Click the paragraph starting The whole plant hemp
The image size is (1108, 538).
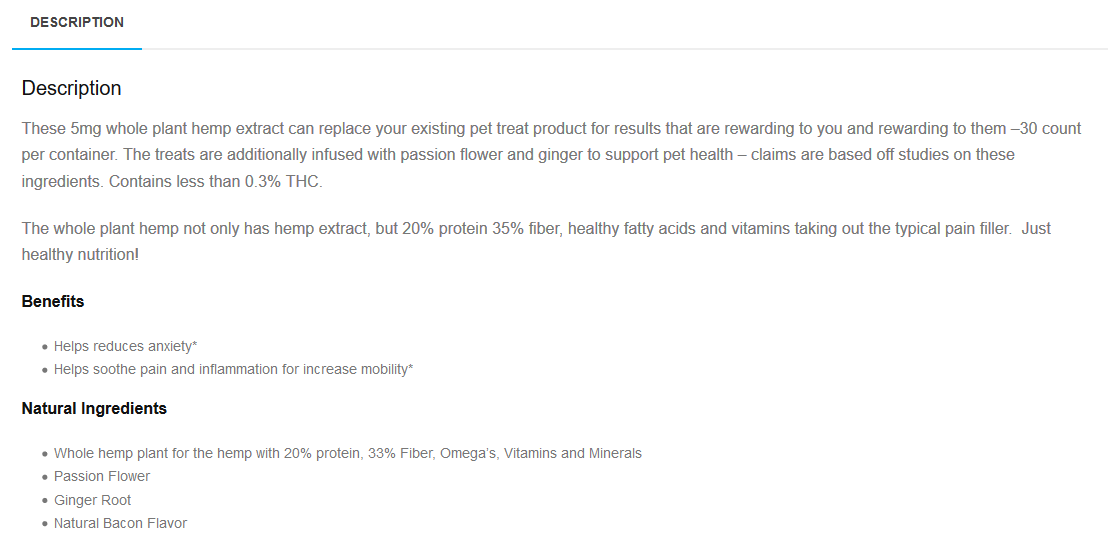pyautogui.click(x=536, y=242)
